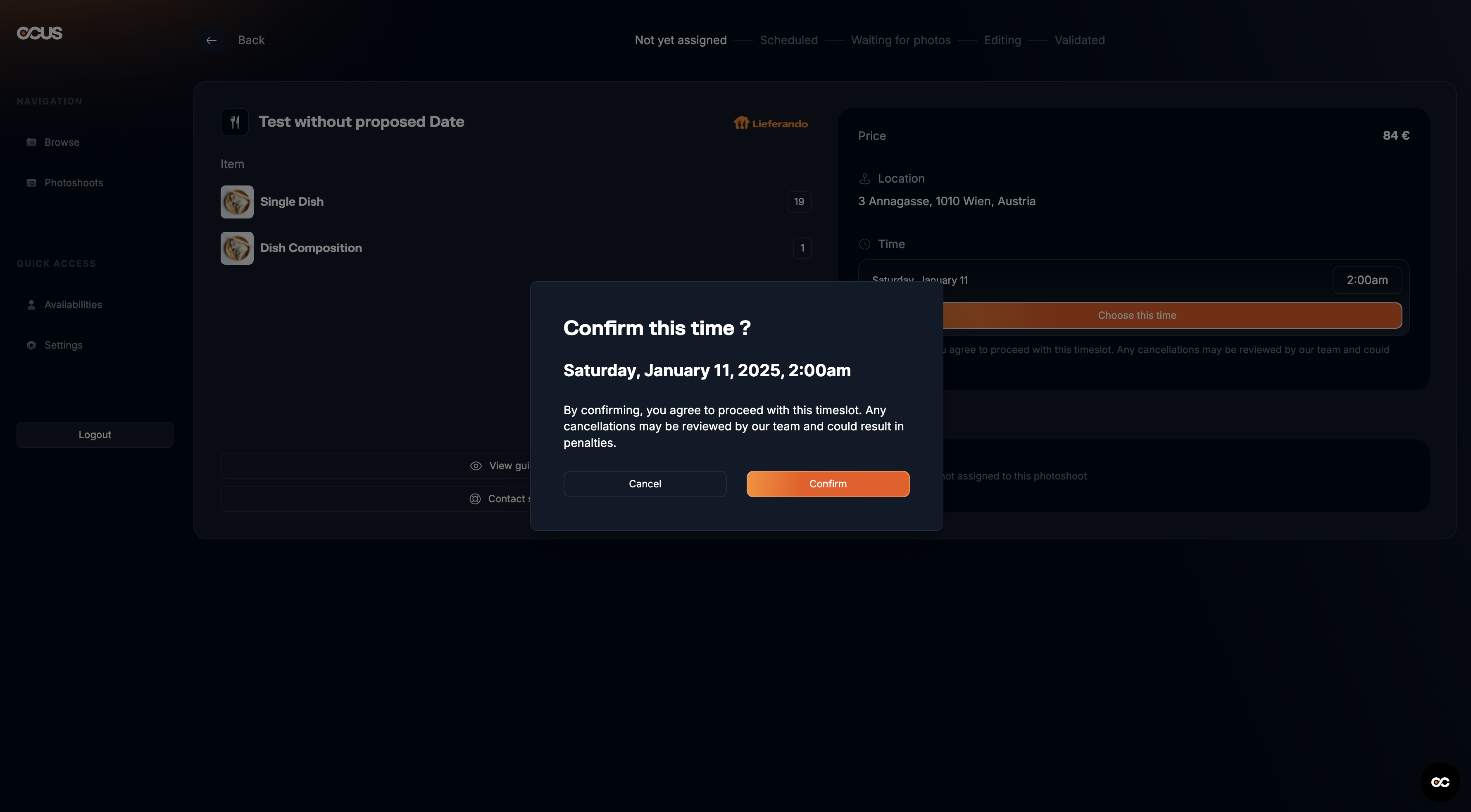Click the Dish Composition thumbnail
The width and height of the screenshot is (1471, 812).
(237, 248)
